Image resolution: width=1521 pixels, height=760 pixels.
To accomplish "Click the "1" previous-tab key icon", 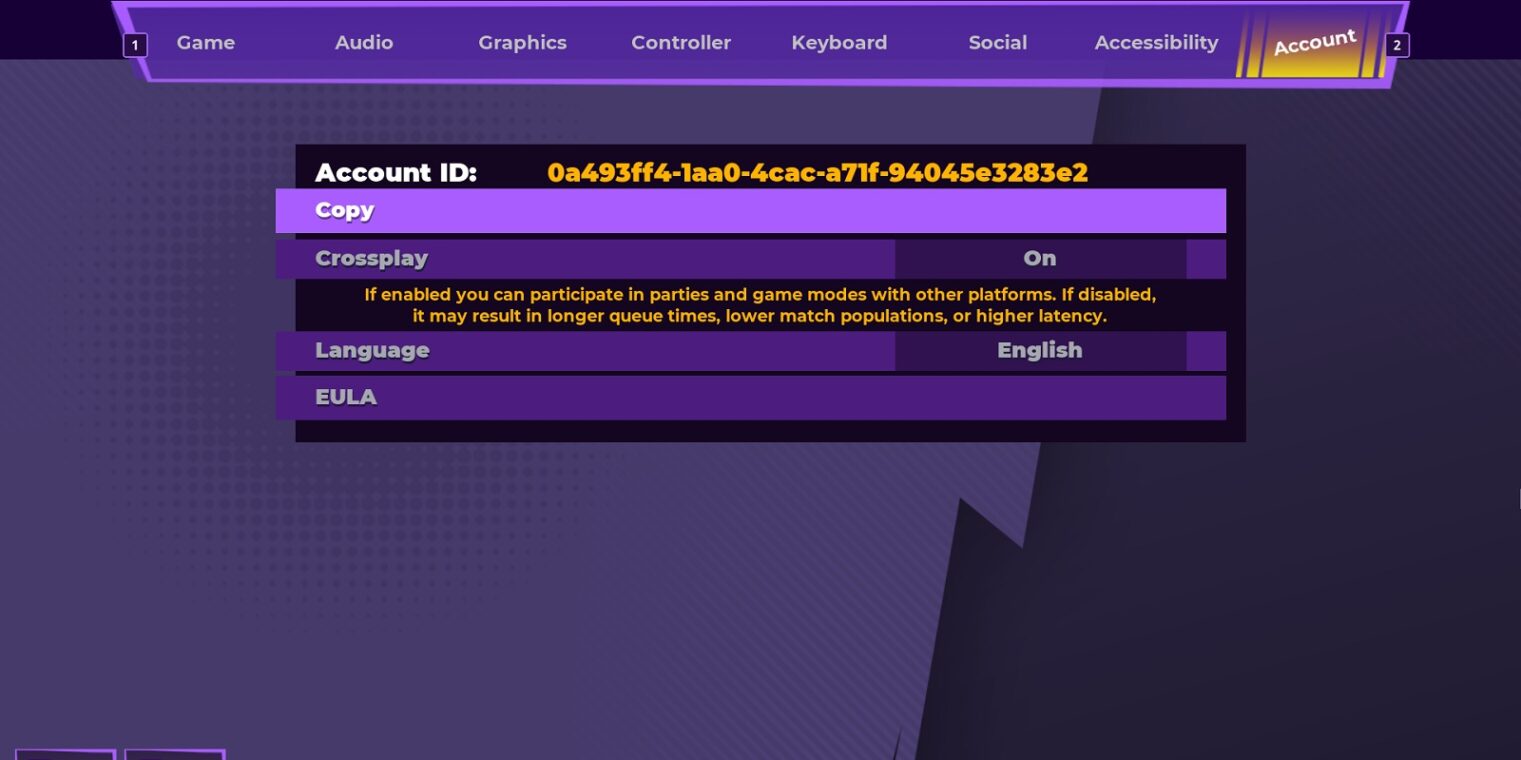I will point(135,45).
